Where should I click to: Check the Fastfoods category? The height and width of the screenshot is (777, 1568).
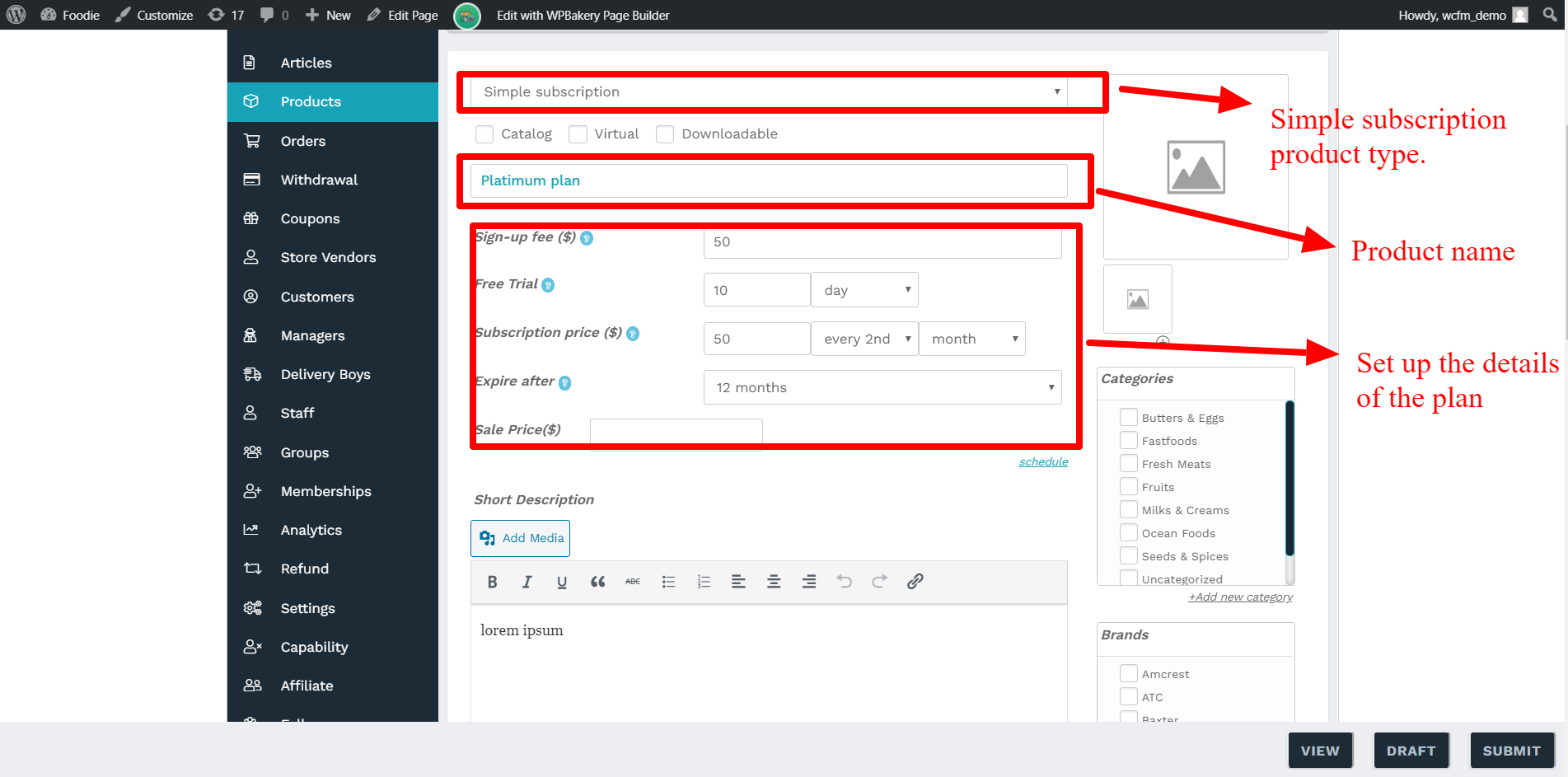1129,441
